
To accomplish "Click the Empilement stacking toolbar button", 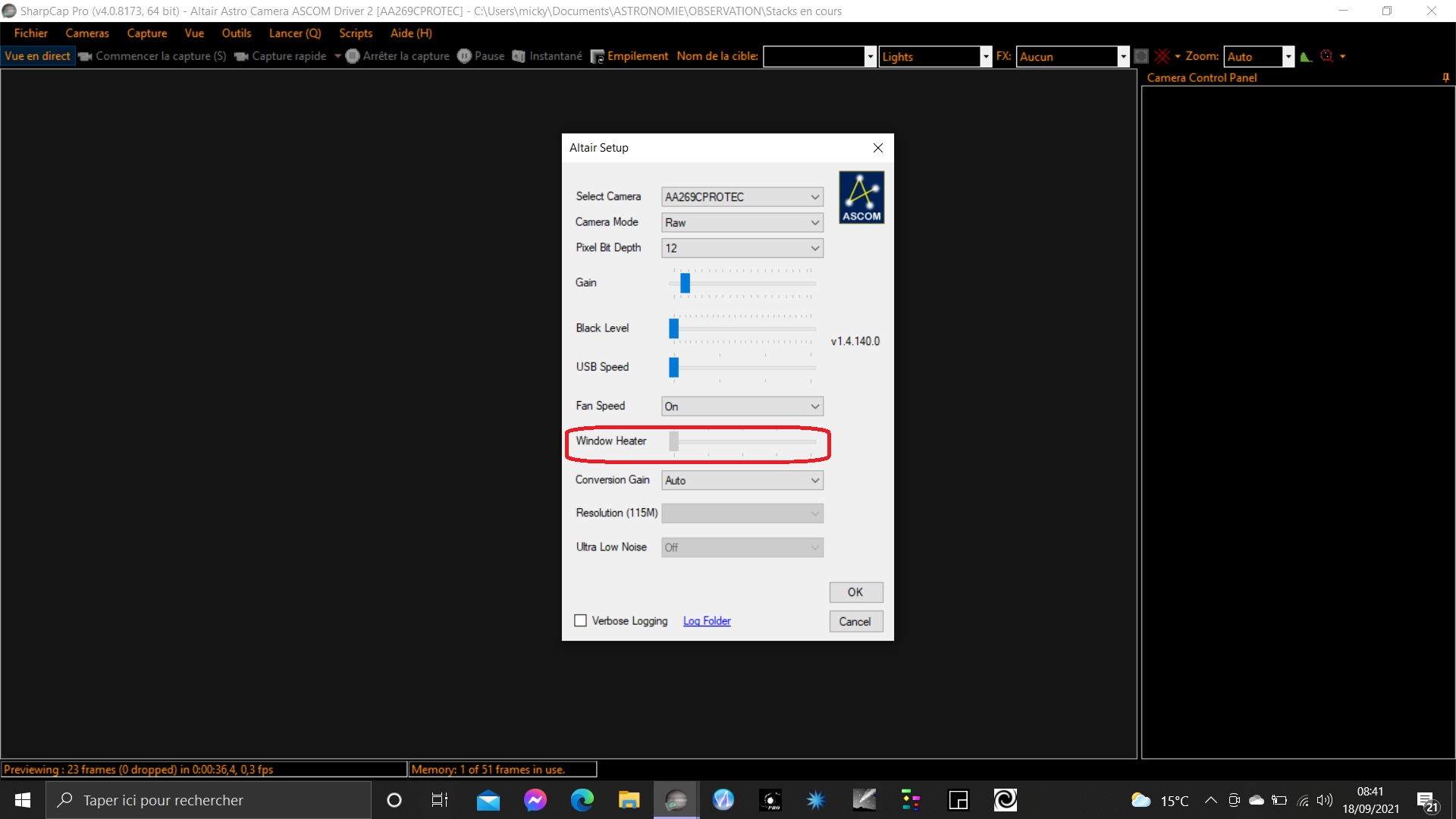I will 629,56.
